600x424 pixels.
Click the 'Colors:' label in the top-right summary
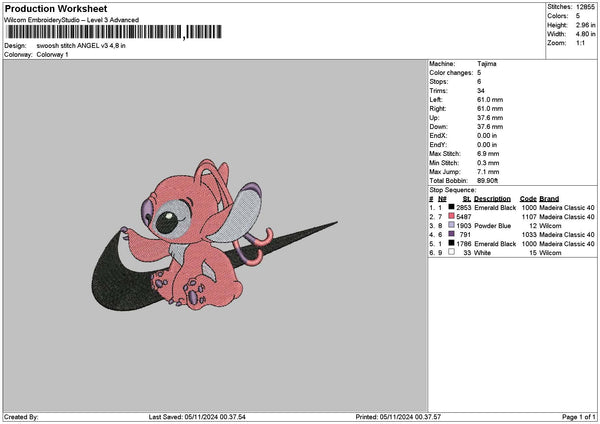558,16
